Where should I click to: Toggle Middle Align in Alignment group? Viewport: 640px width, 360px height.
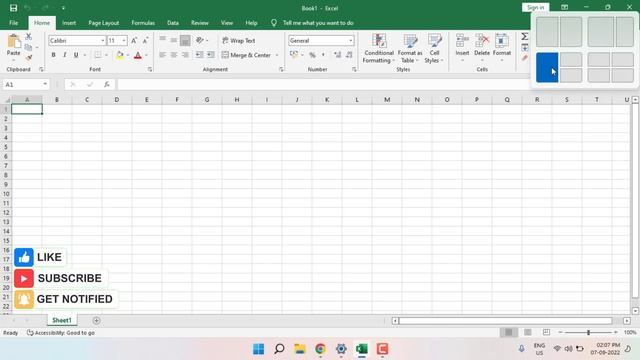pyautogui.click(x=174, y=40)
